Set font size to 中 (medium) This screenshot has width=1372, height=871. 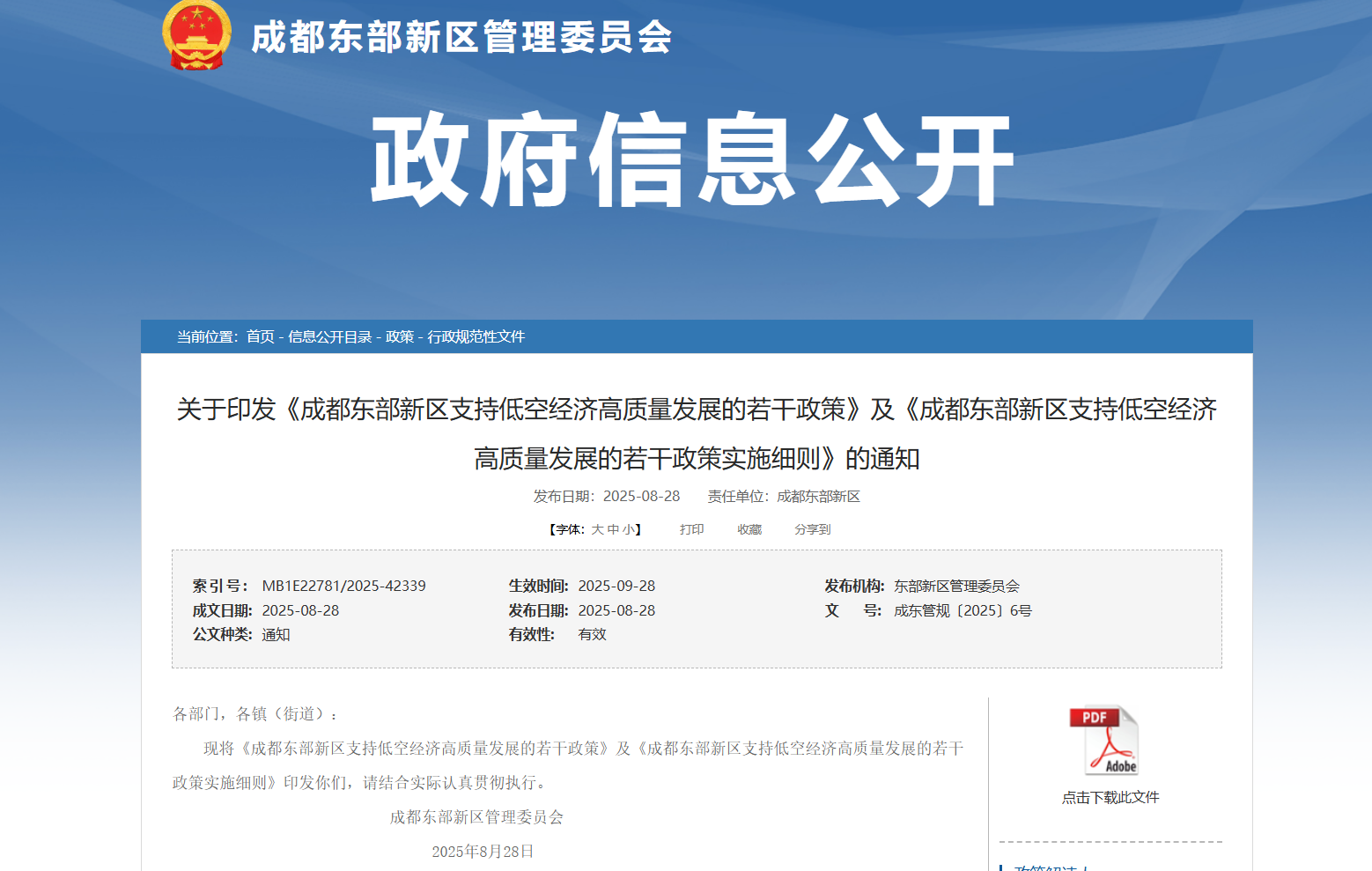coord(613,529)
